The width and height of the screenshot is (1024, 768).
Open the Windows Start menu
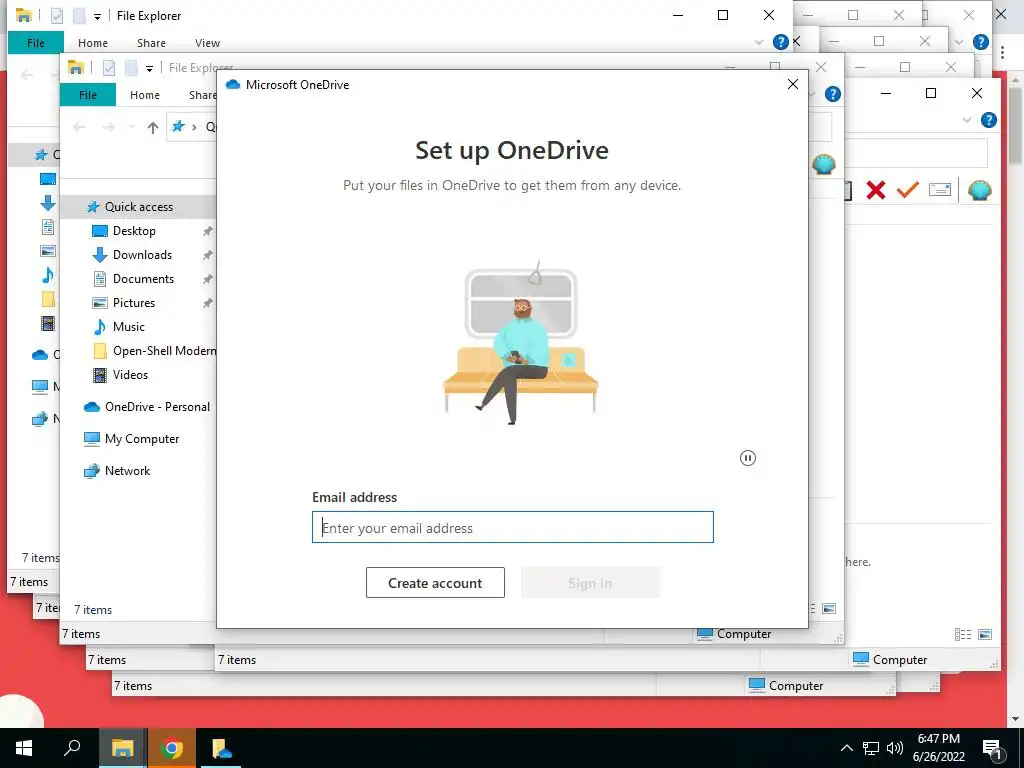point(24,748)
